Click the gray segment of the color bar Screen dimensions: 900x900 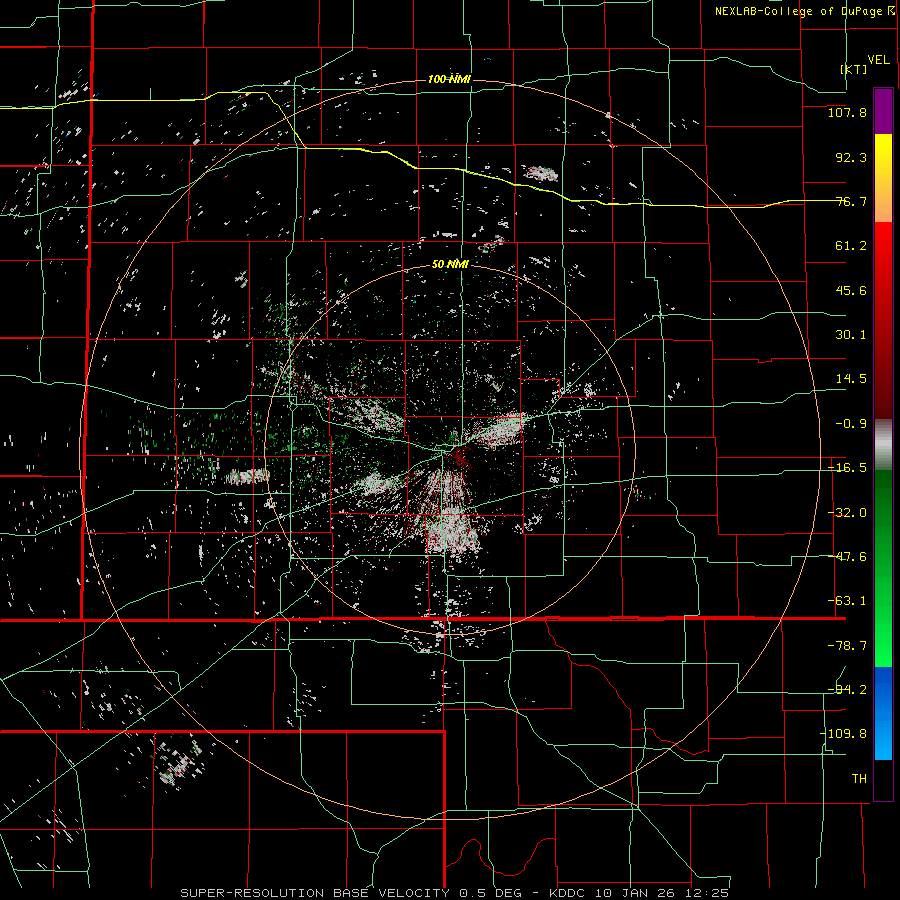click(x=883, y=445)
